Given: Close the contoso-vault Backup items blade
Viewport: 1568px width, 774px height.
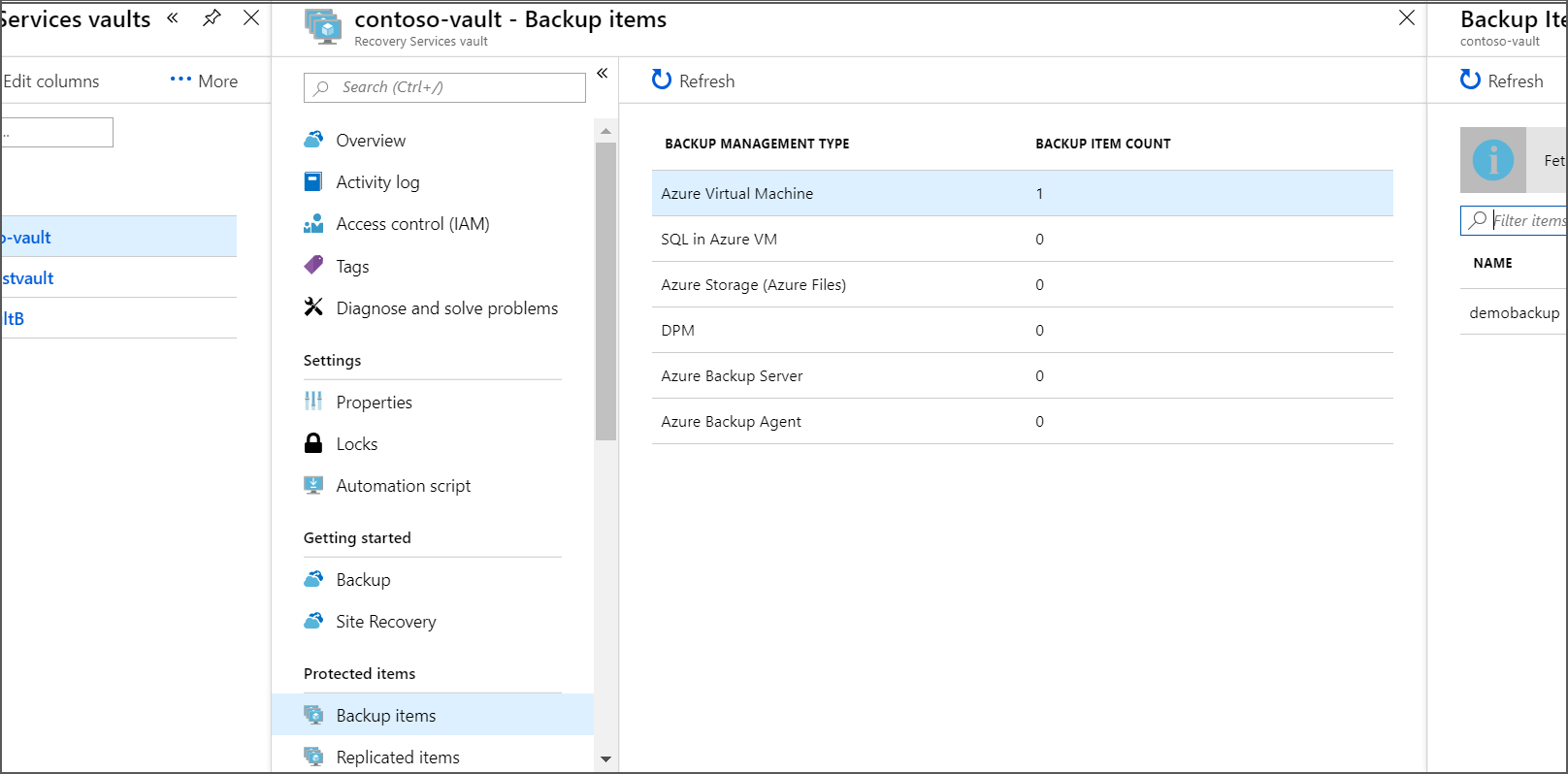Looking at the screenshot, I should tap(1407, 17).
